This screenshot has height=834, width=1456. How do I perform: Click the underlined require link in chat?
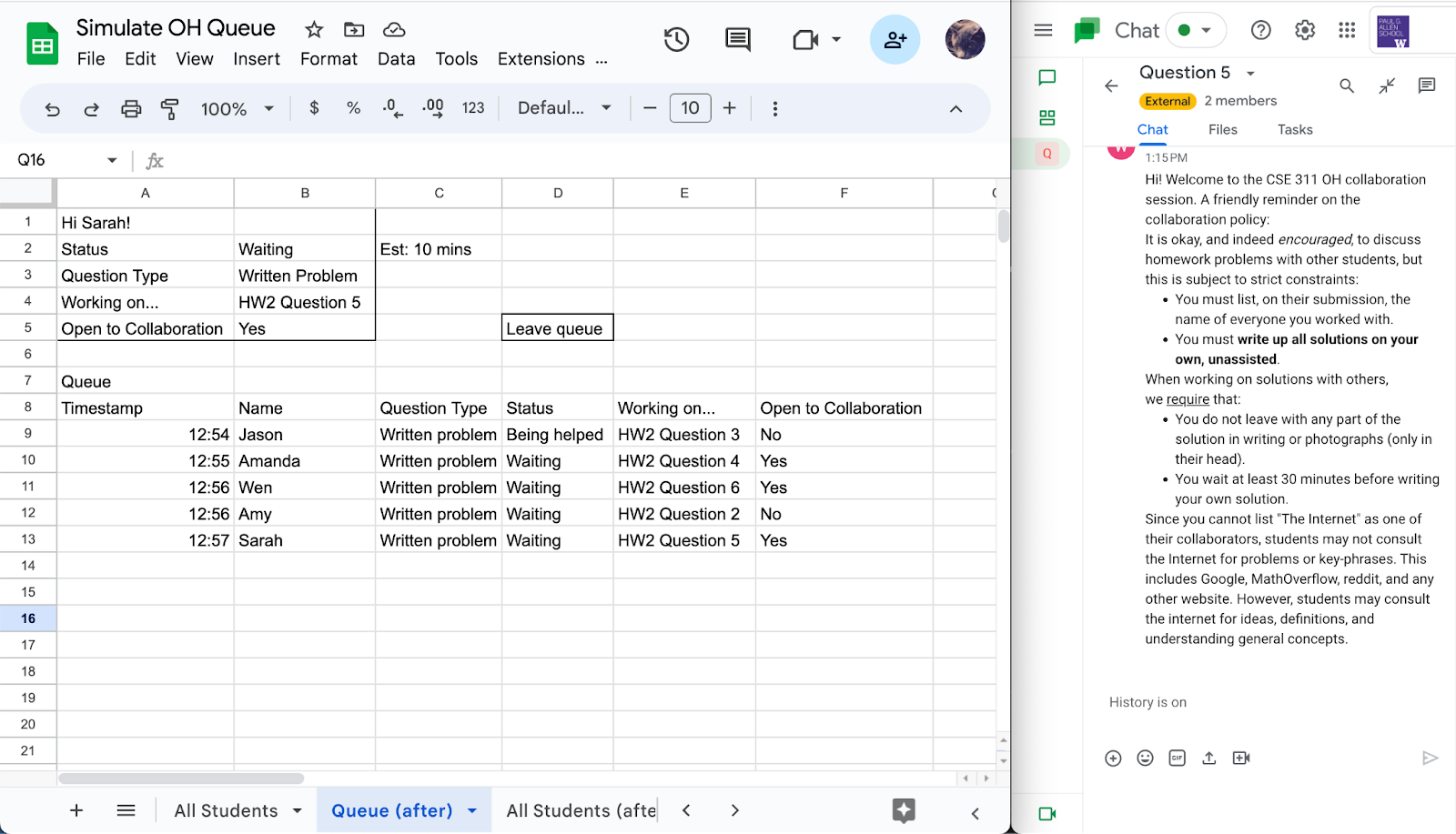pos(1188,399)
